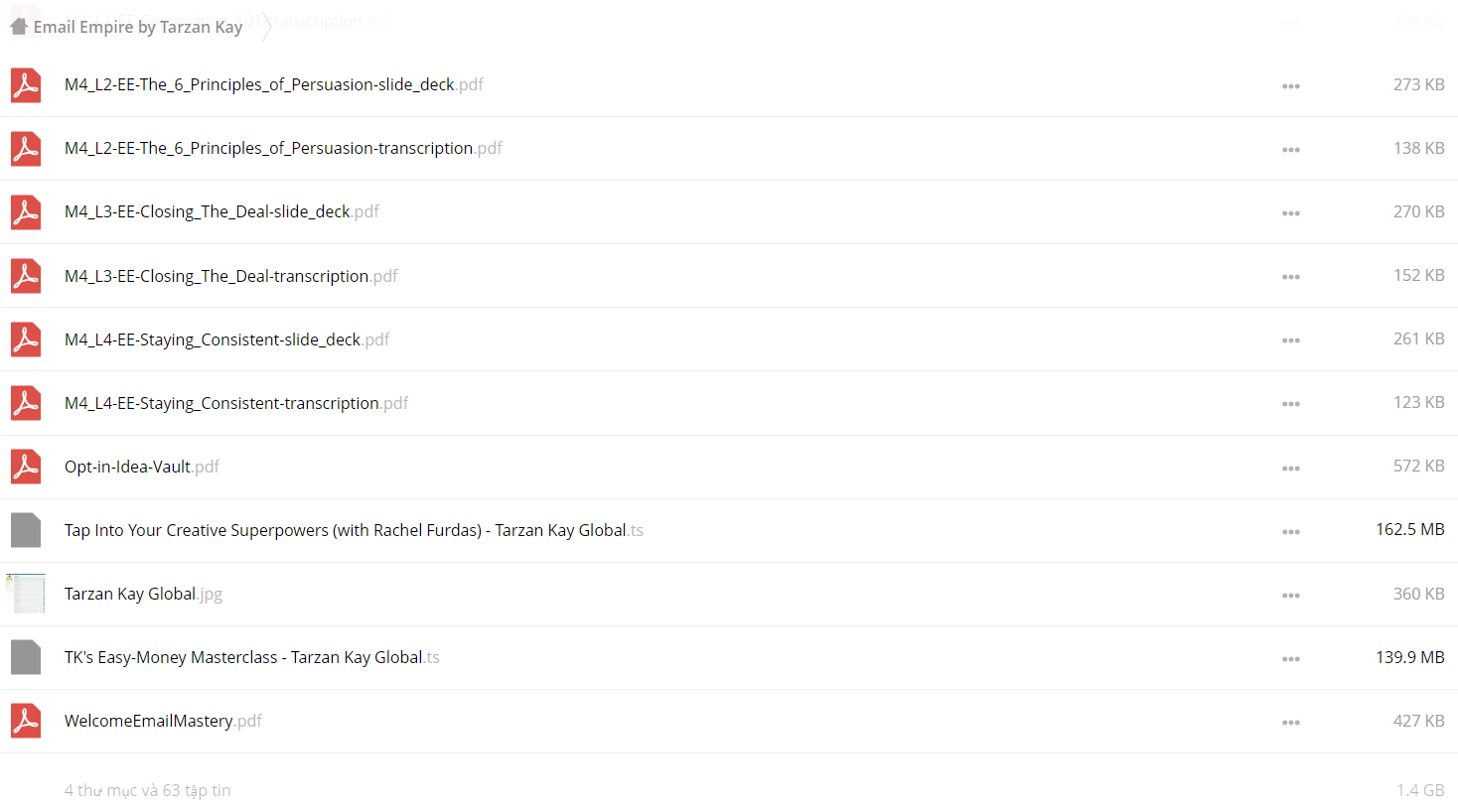Open the Tarzan Kay Global.jpg thumbnail
Image resolution: width=1458 pixels, height=812 pixels.
(26, 594)
